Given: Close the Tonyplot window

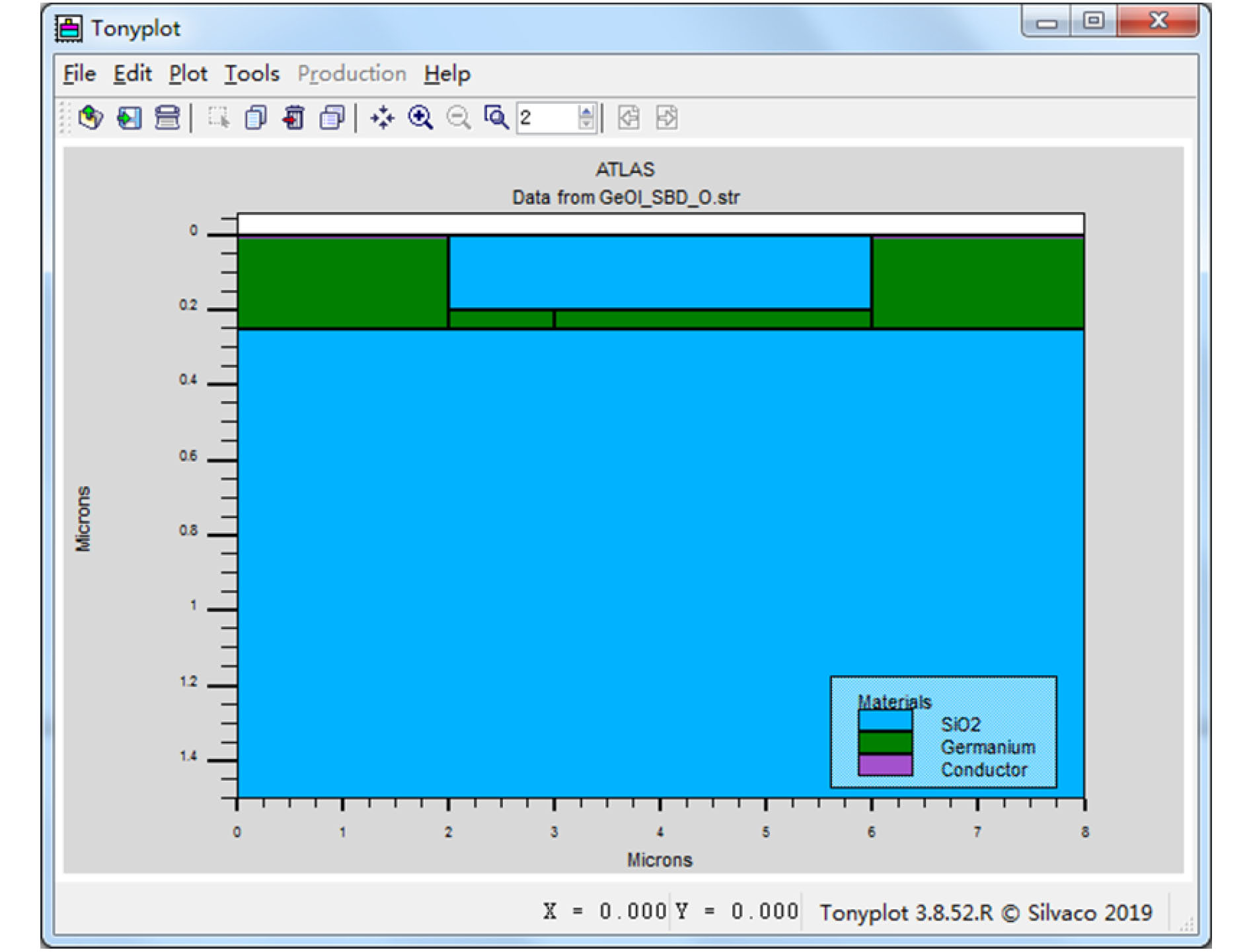Looking at the screenshot, I should click(1158, 22).
